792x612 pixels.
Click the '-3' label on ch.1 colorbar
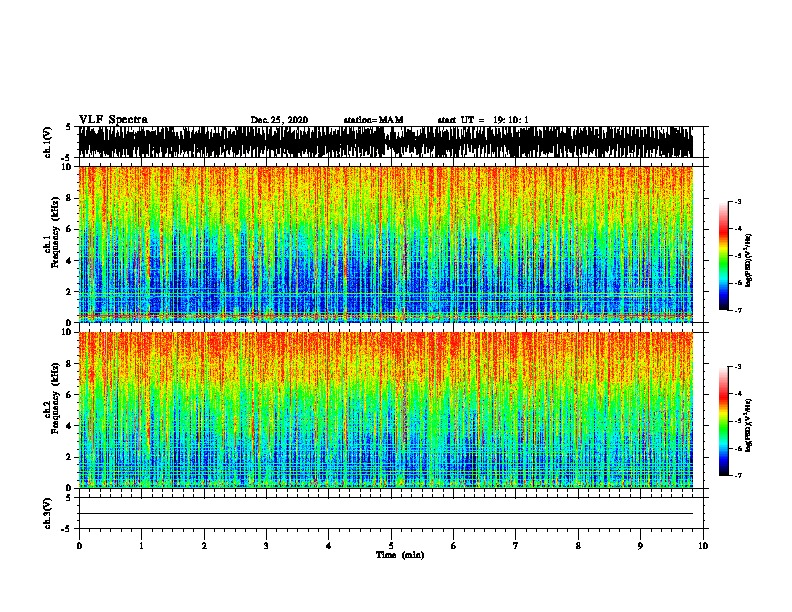(x=737, y=201)
